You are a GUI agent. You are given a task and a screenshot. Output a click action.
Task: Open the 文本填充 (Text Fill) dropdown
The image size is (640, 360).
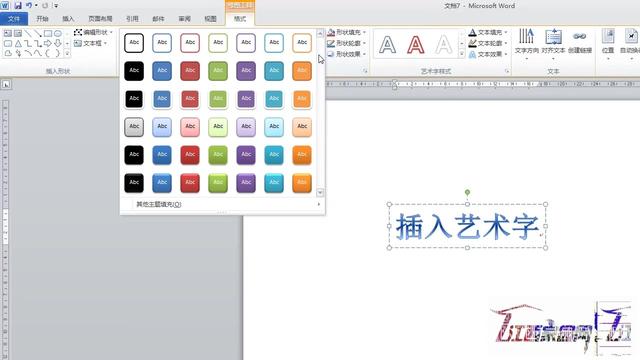[x=488, y=32]
